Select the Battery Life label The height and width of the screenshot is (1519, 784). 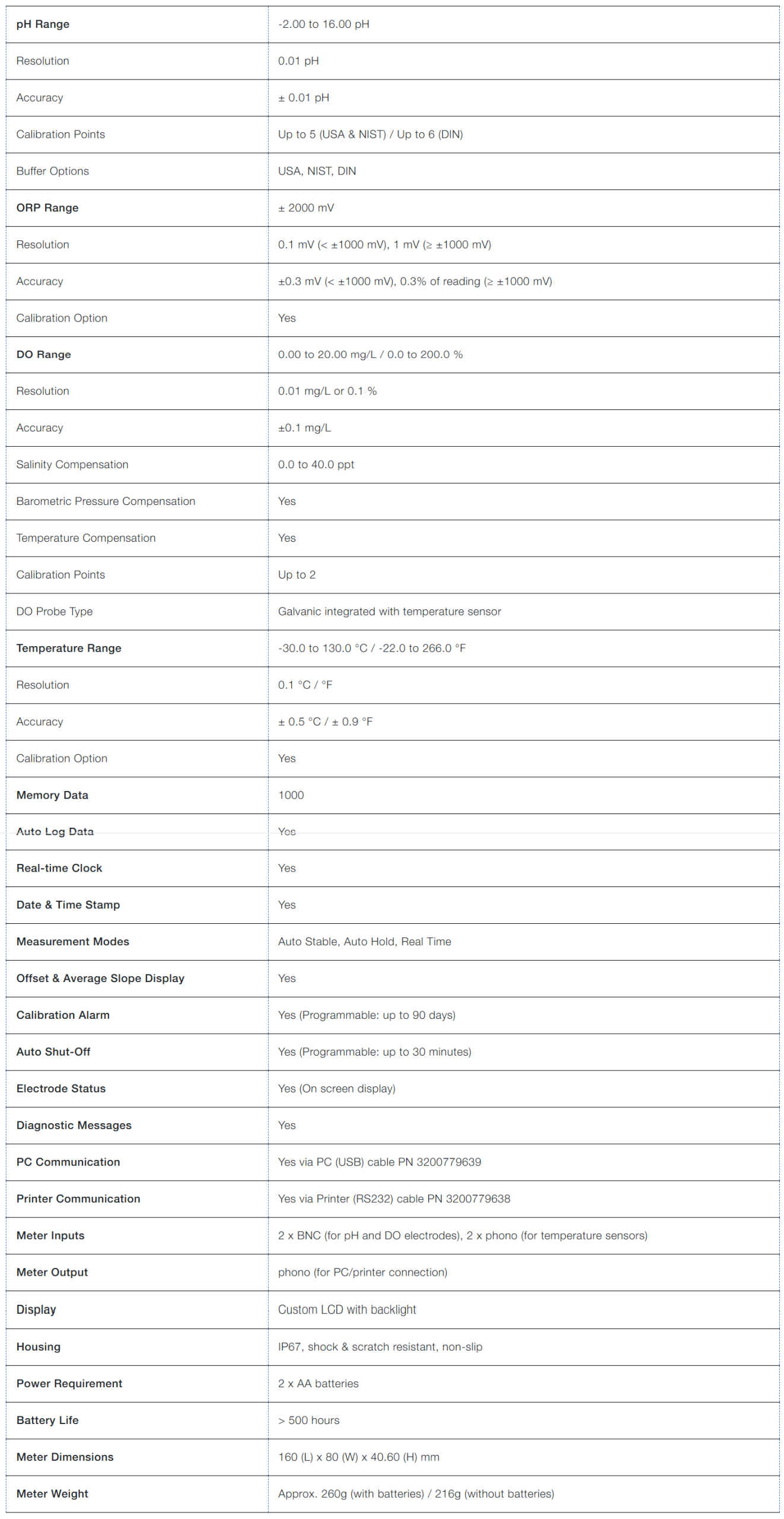tap(47, 1421)
